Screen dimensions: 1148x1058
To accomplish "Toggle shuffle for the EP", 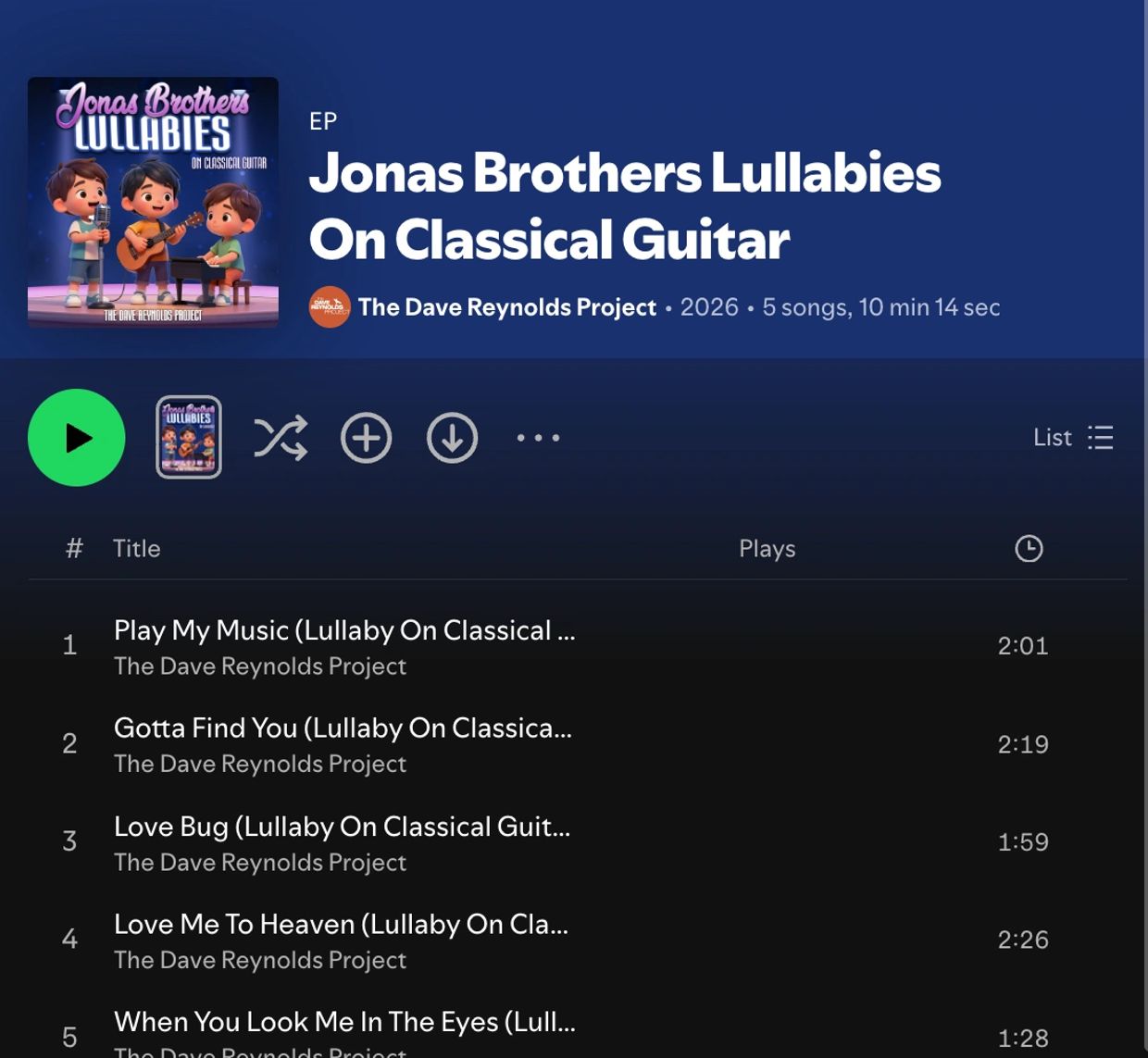I will [281, 438].
